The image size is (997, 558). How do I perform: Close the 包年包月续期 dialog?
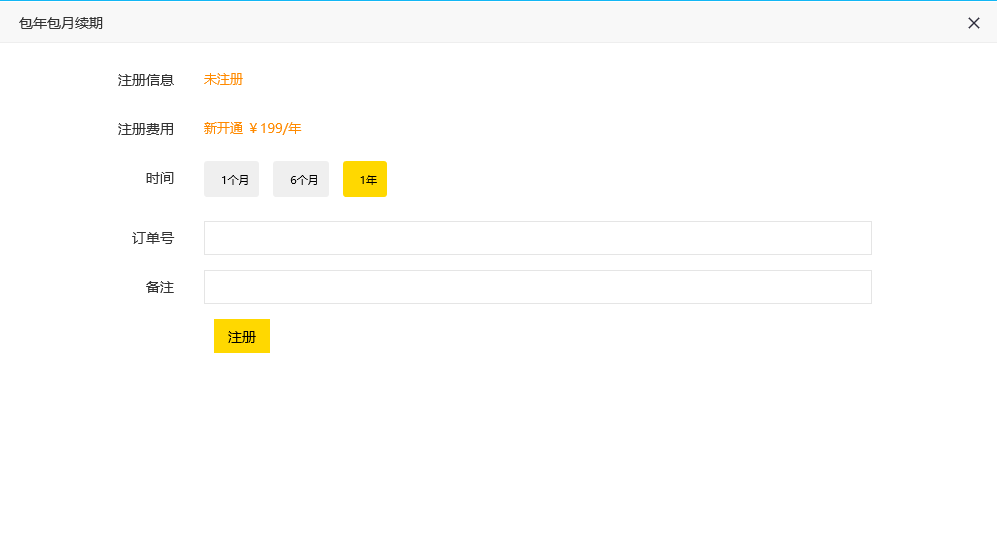tap(973, 23)
